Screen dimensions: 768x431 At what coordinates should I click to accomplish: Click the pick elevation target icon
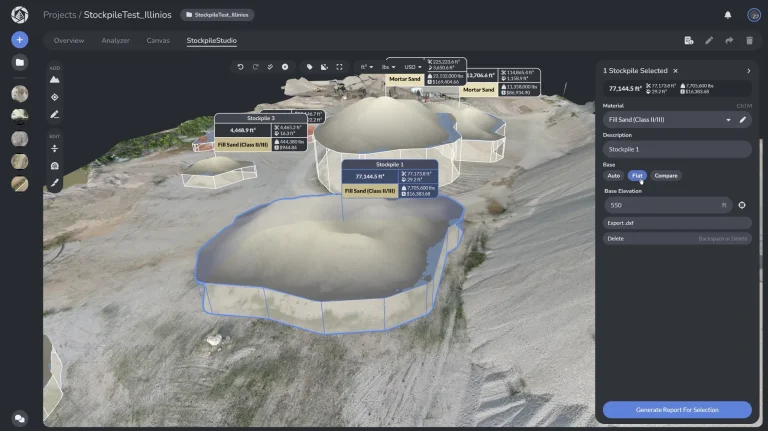tap(742, 205)
